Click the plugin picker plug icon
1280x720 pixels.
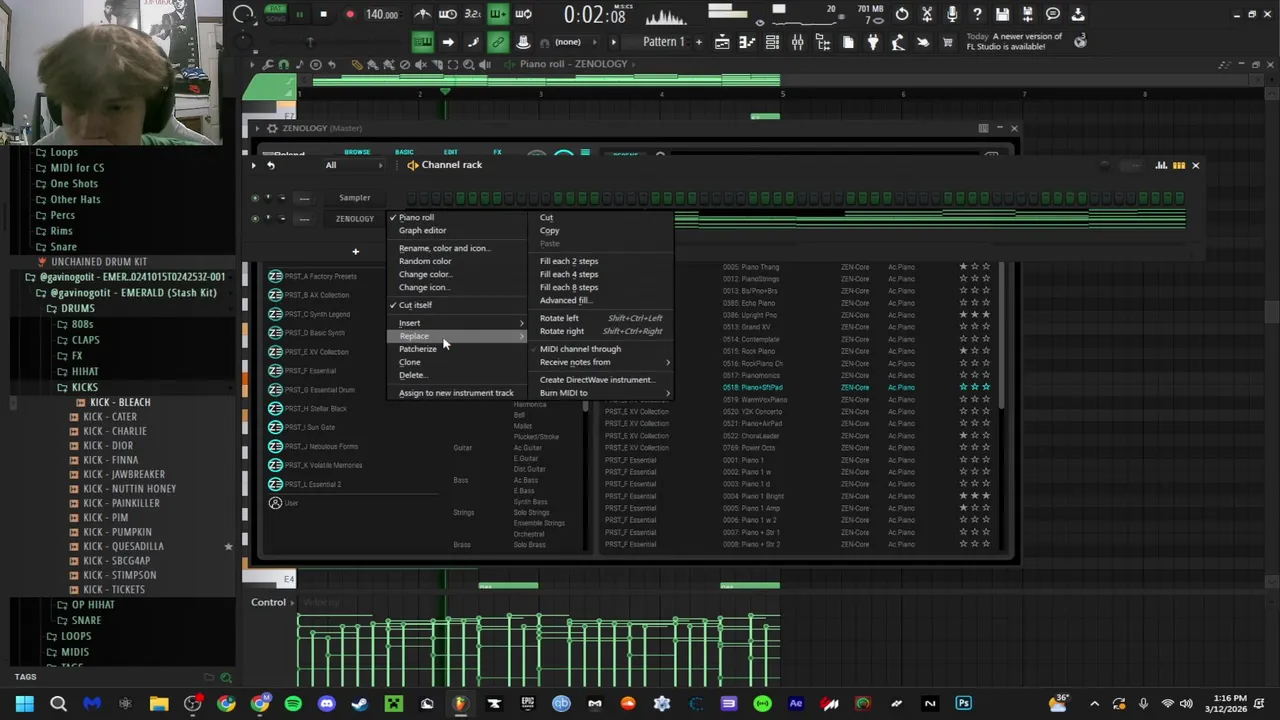[873, 42]
